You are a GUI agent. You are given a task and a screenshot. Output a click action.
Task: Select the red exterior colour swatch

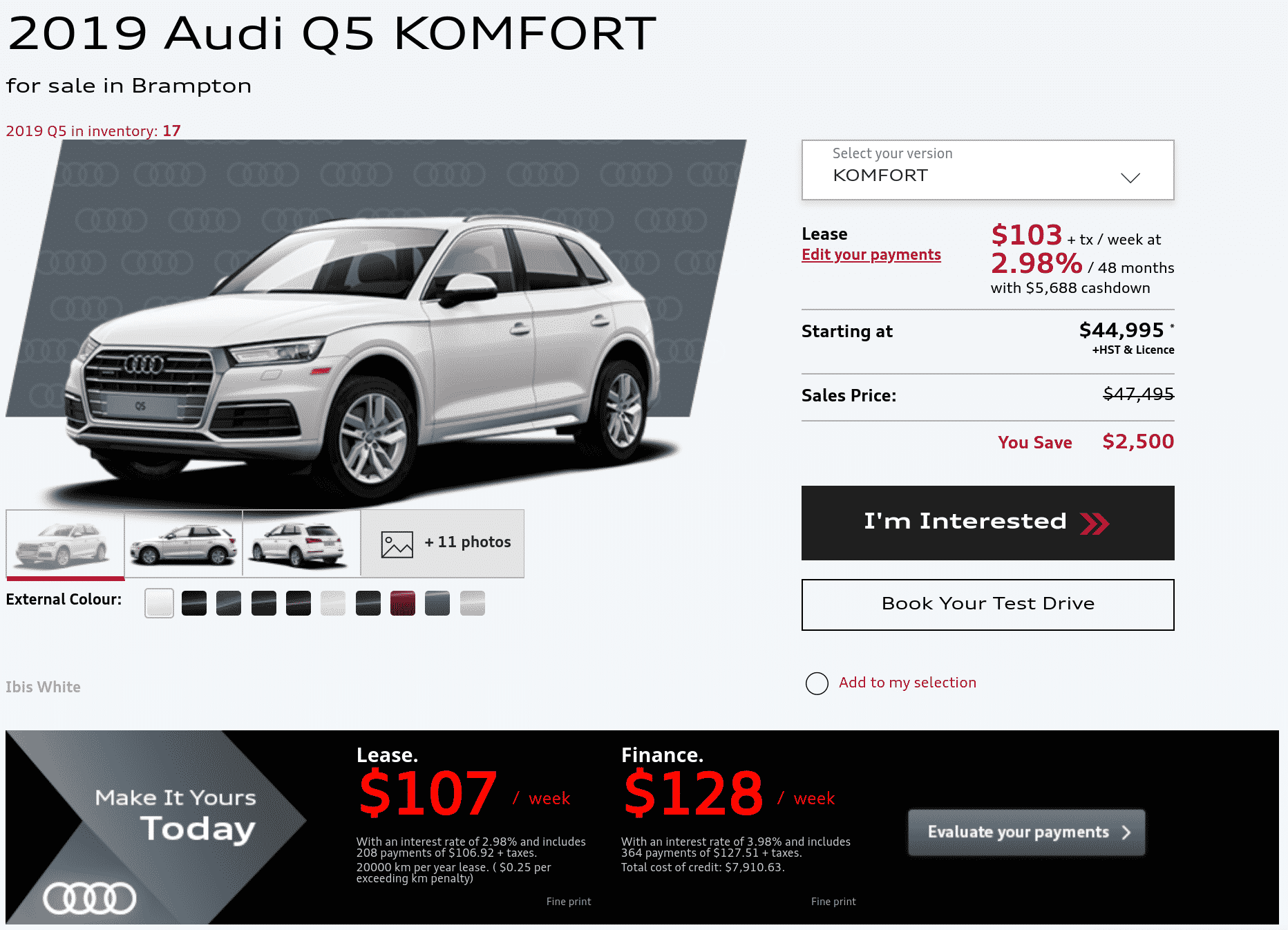tap(403, 603)
